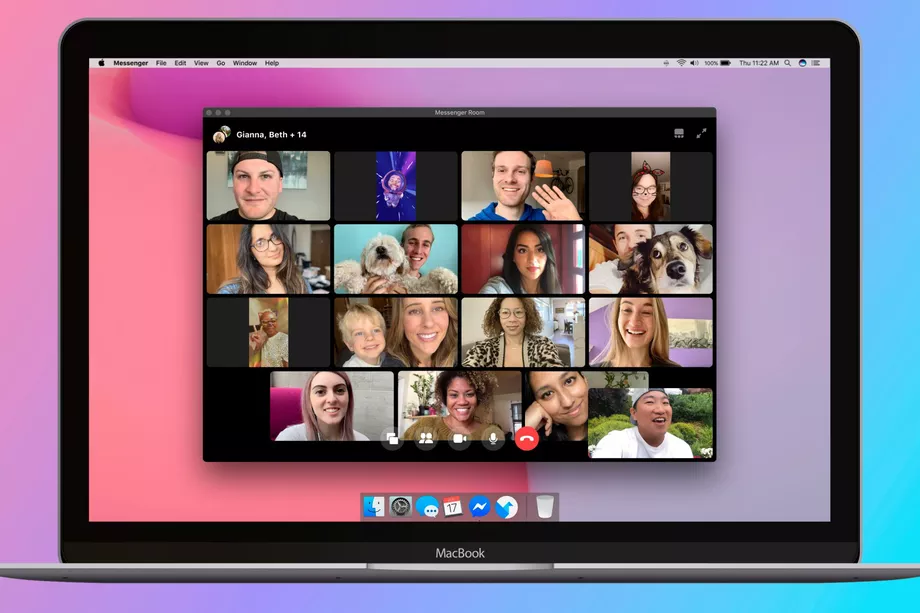Screen dimensions: 920x613
Task: Open Messenger app icon in the Dock
Action: coord(479,506)
